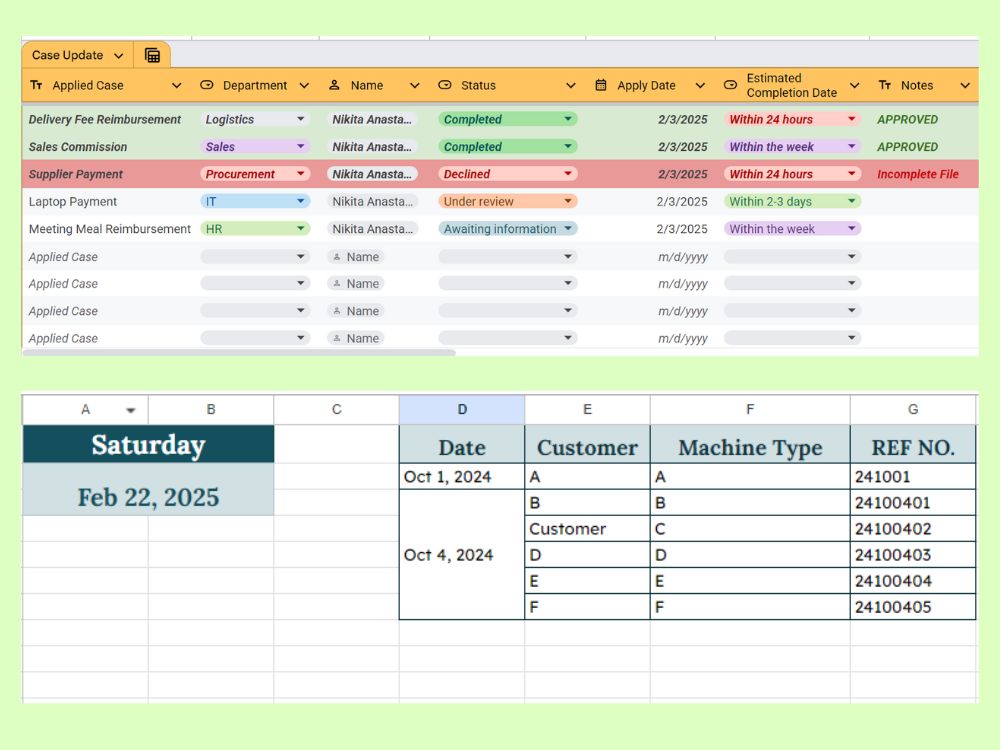Expand the Applied Case column options
1000x750 pixels.
177,85
